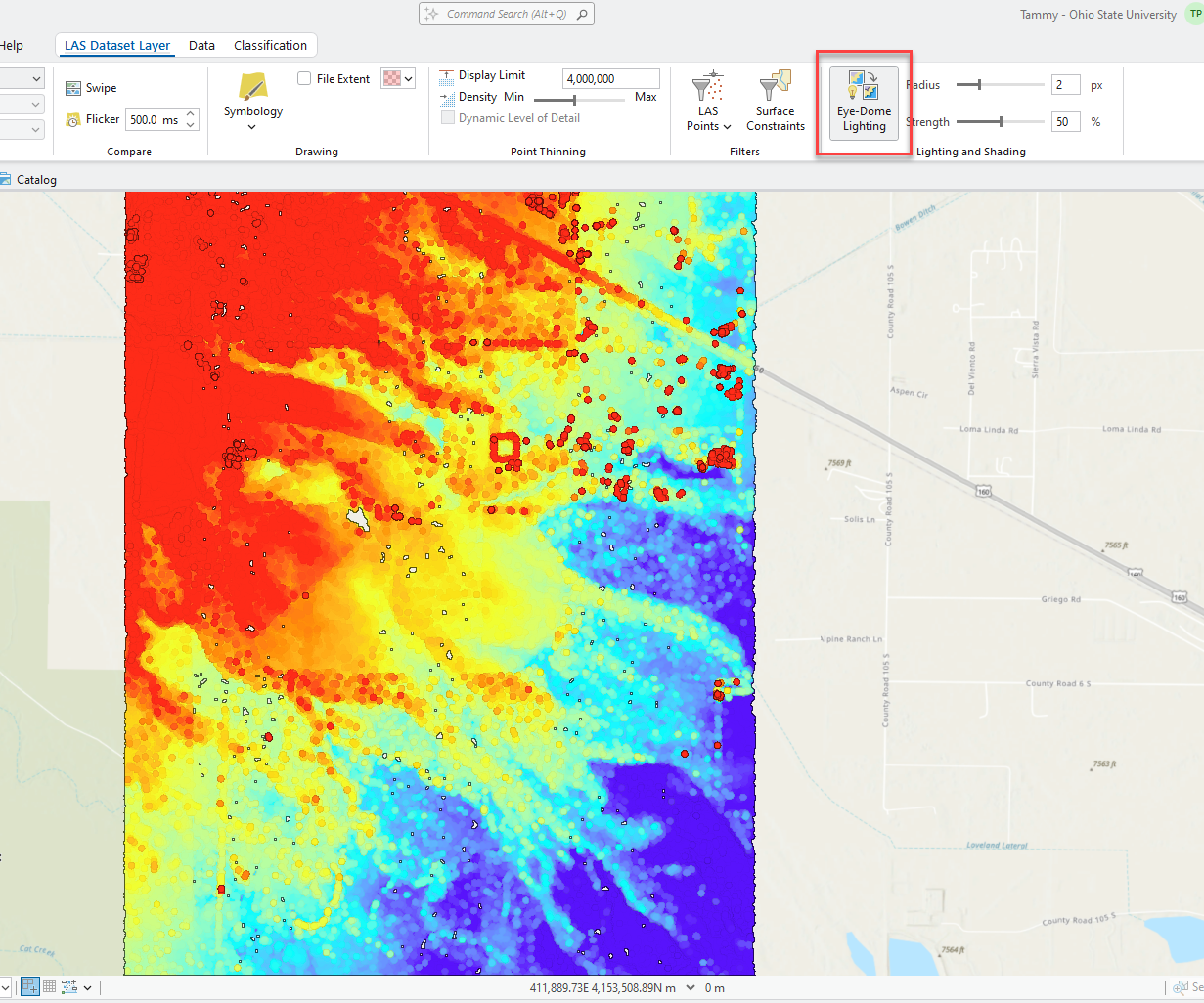The image size is (1204, 1003).
Task: Click in the Command Search box
Action: tap(506, 14)
